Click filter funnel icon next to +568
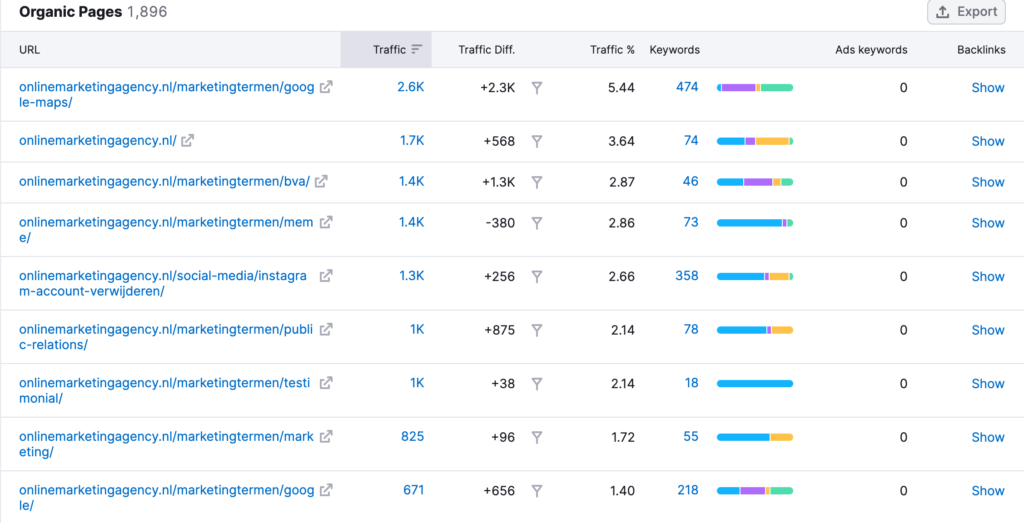Screen dimensions: 1024x523 [x=537, y=141]
